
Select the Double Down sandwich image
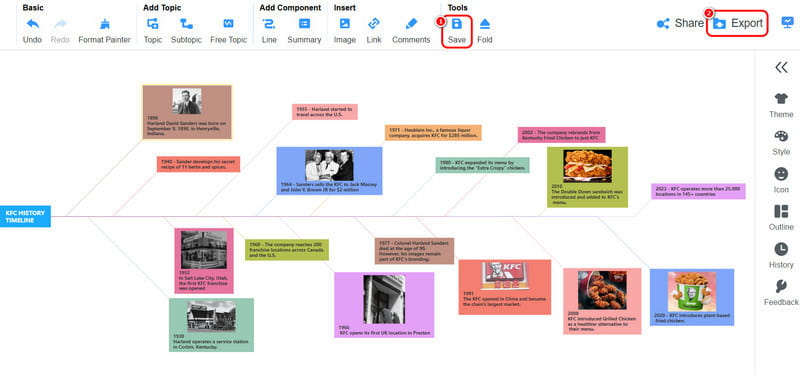(587, 166)
